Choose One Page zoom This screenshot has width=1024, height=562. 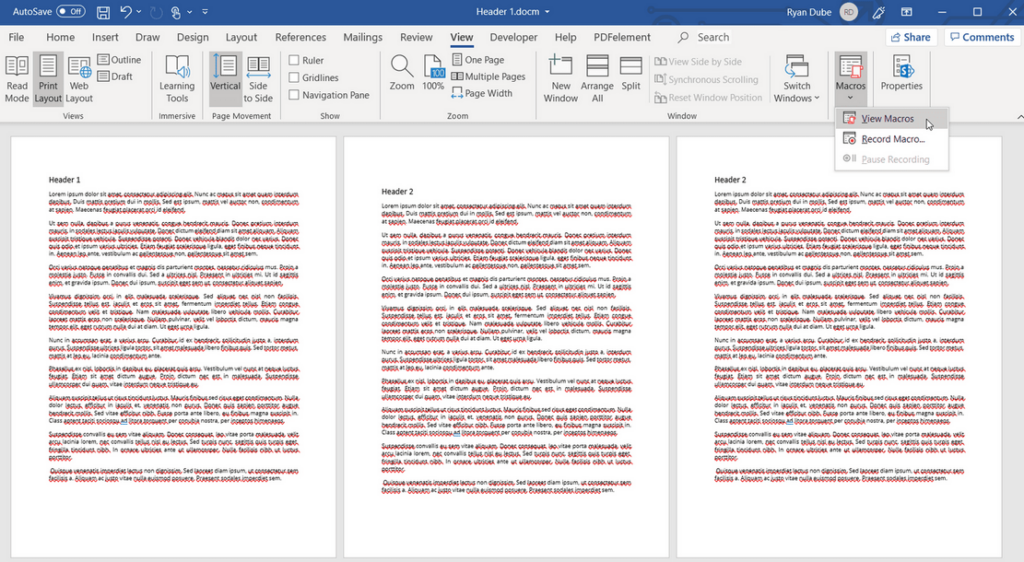(479, 59)
